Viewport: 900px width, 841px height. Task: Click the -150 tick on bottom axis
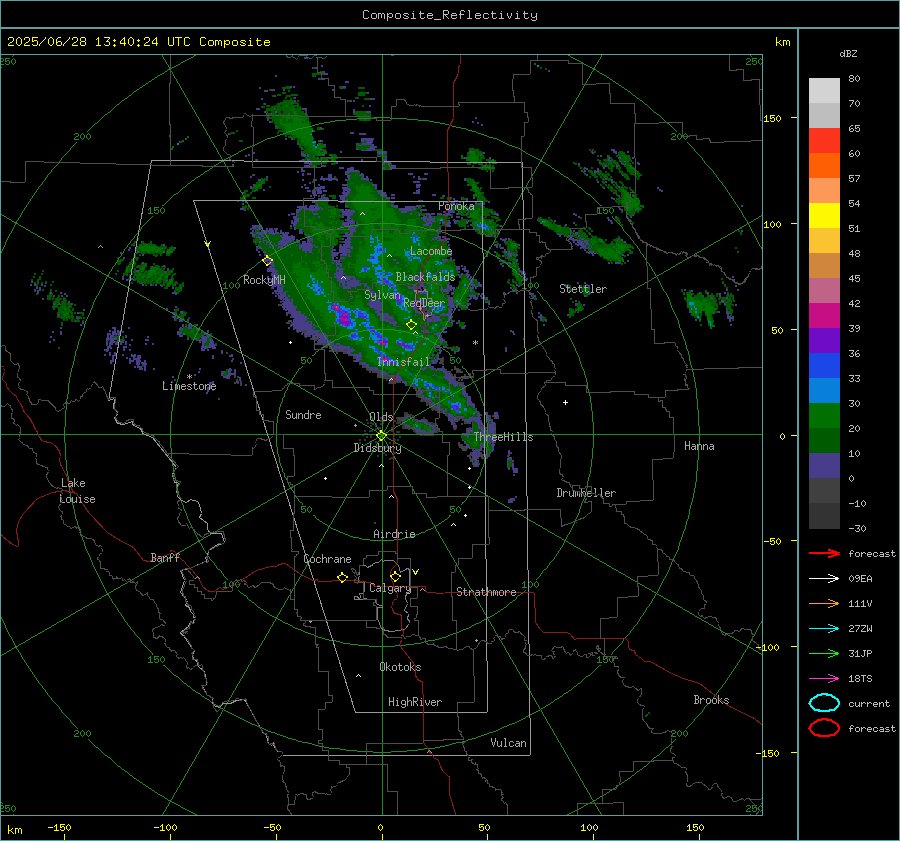pos(59,827)
